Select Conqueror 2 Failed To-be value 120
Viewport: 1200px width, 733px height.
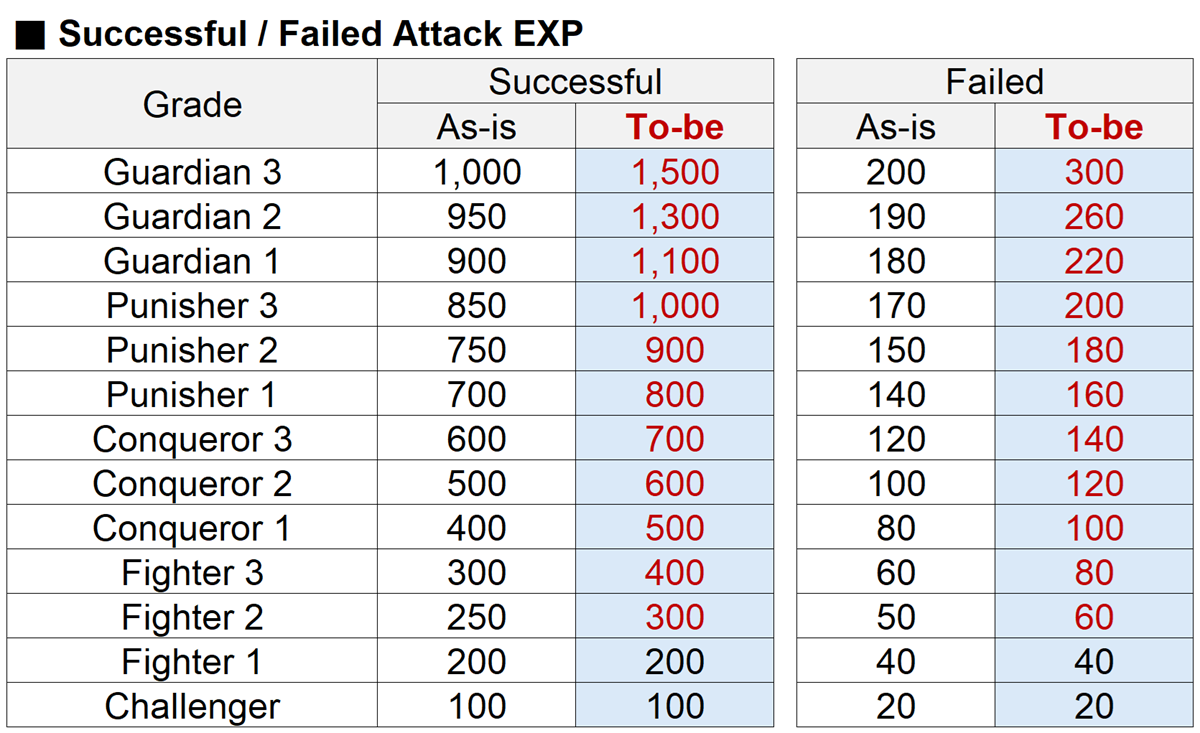[1094, 484]
